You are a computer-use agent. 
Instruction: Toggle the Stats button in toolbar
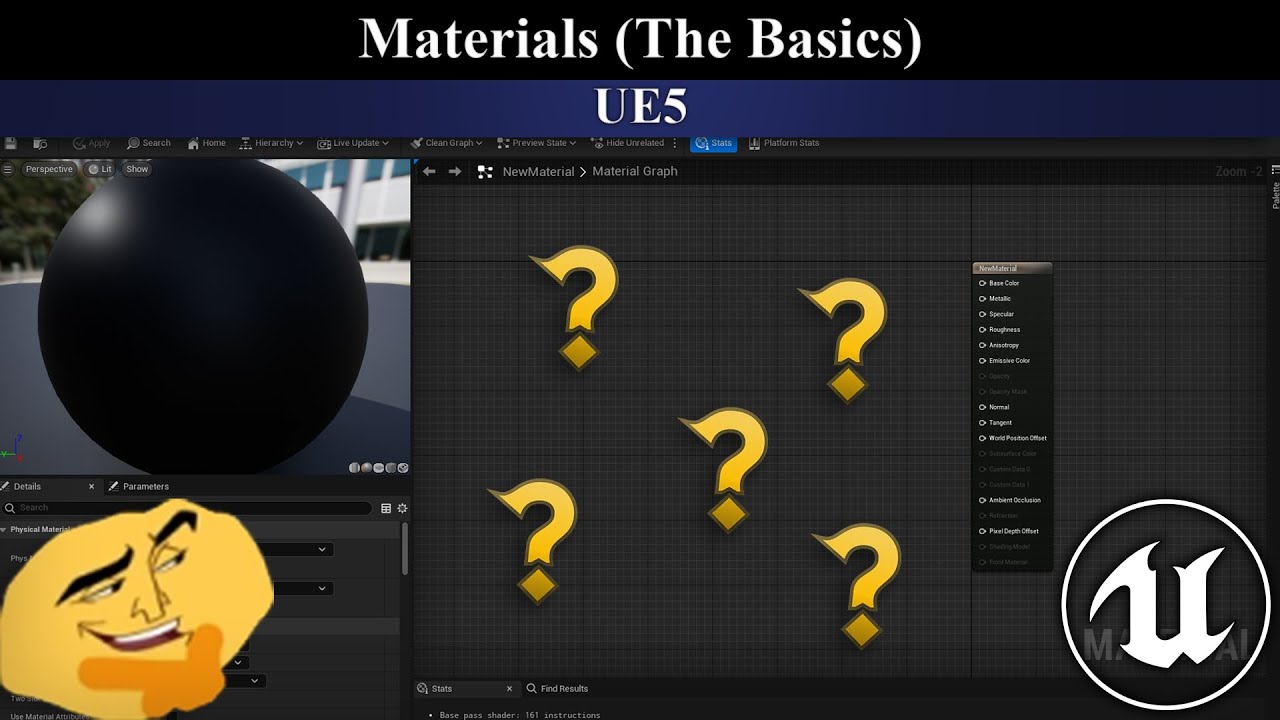(x=713, y=143)
